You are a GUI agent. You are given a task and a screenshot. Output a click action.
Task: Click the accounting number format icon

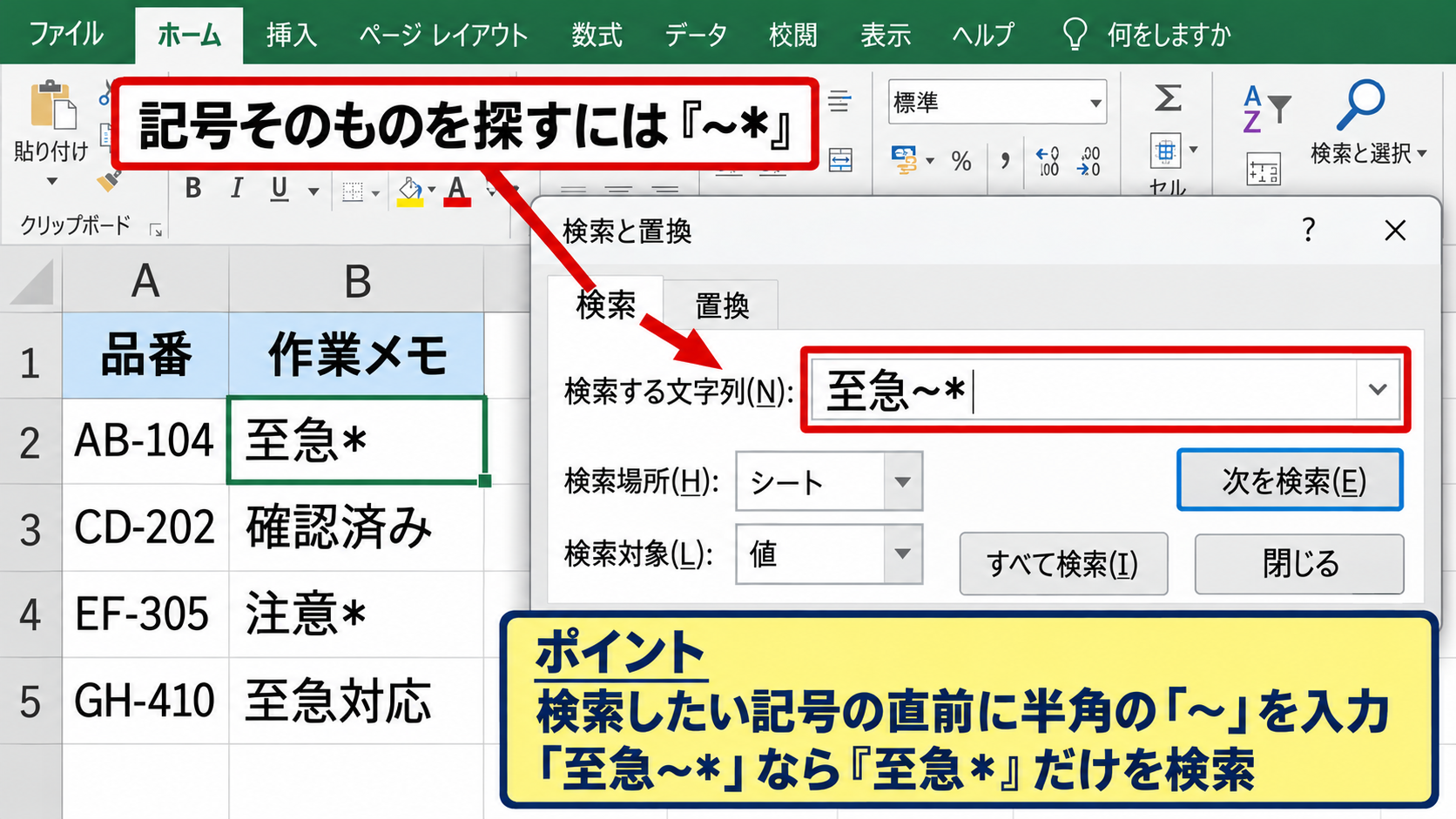point(905,160)
